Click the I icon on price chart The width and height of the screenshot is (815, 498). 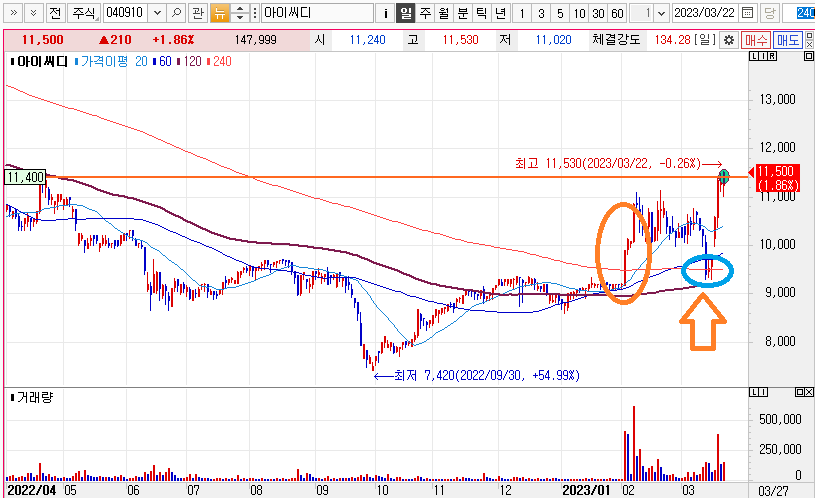(763, 56)
